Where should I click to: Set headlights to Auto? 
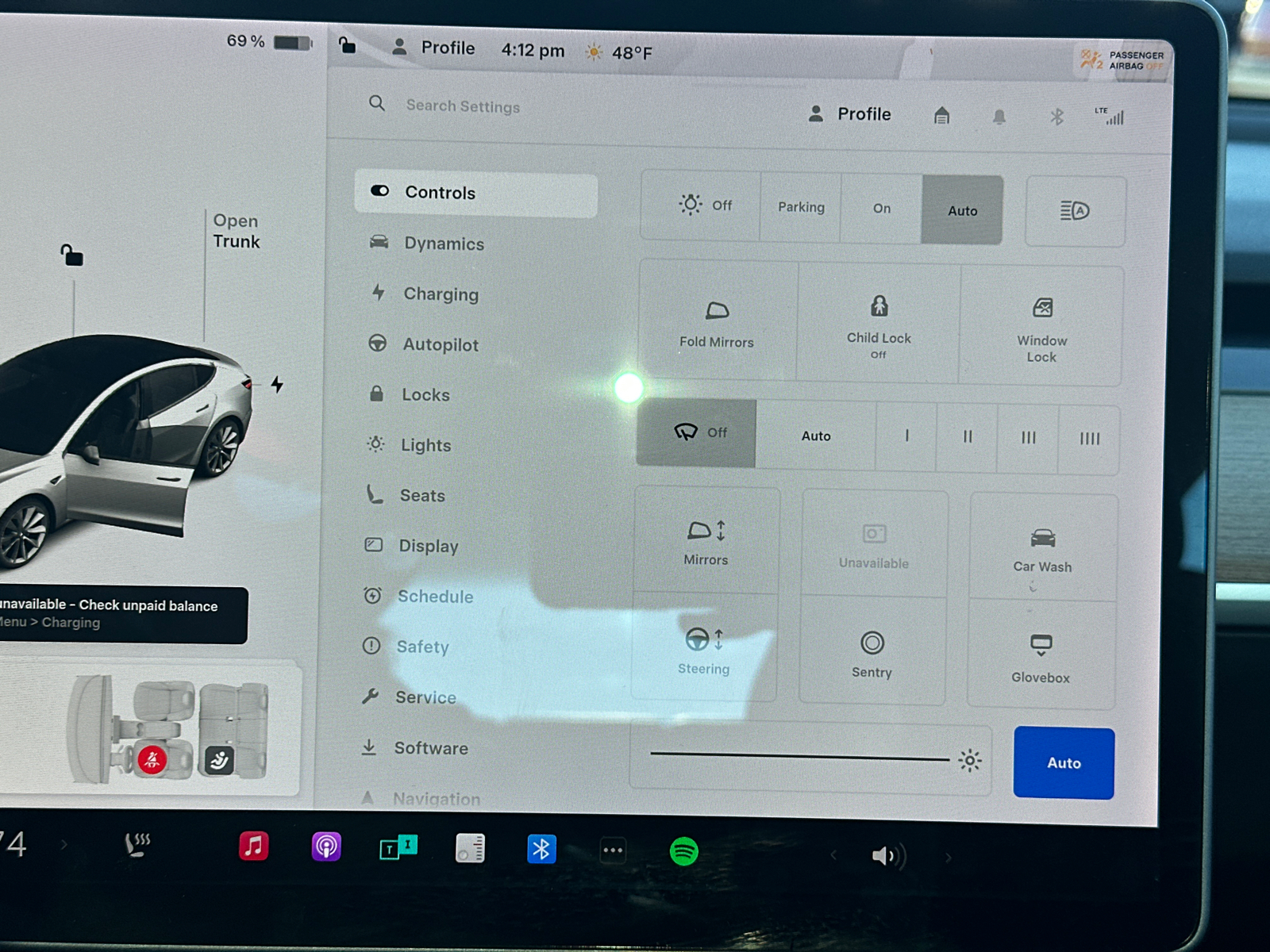(962, 210)
